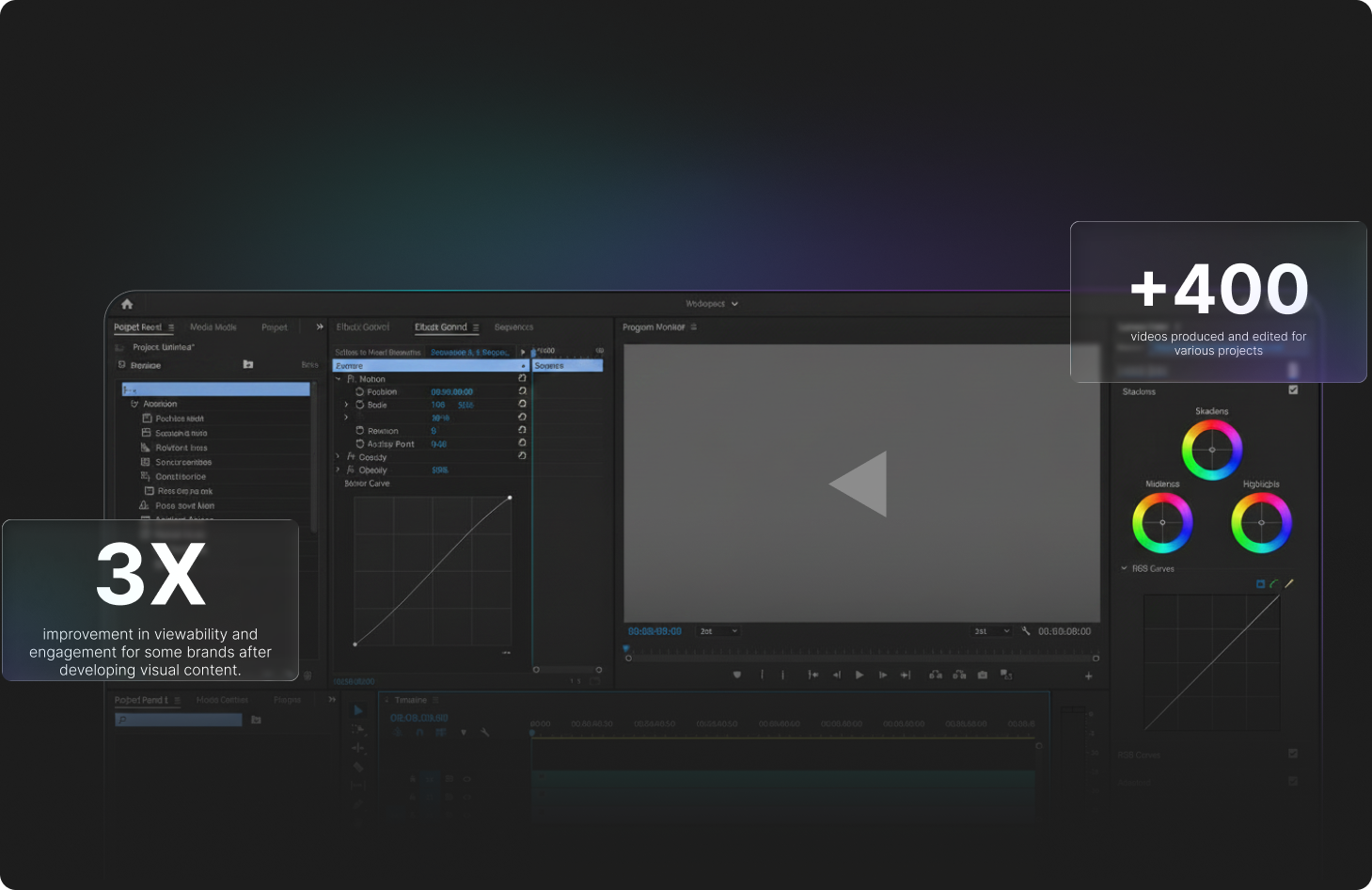Toggle the stopwatch next to Position

click(359, 391)
